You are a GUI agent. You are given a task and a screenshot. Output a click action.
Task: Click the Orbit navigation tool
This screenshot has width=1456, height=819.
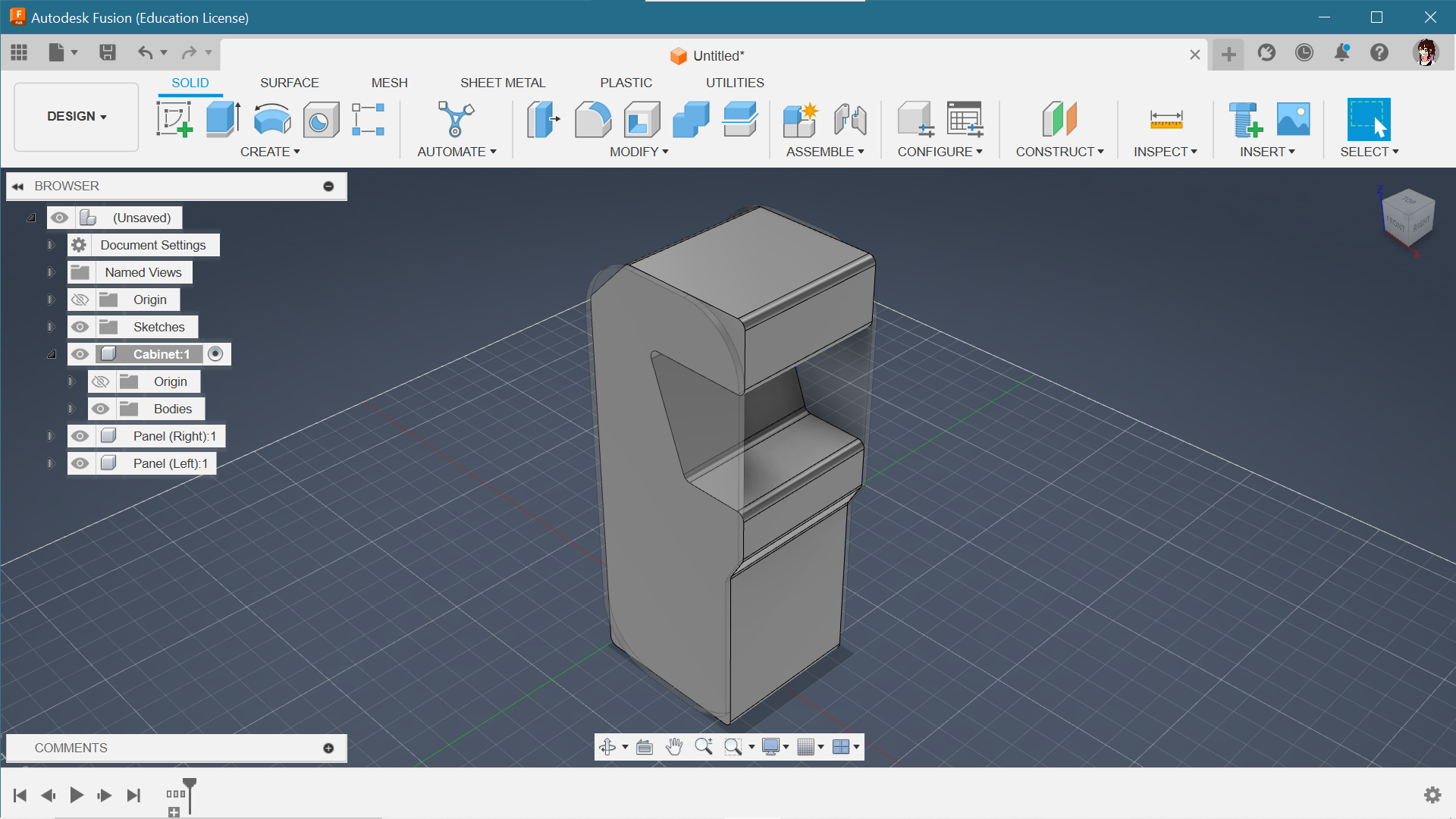tap(607, 747)
